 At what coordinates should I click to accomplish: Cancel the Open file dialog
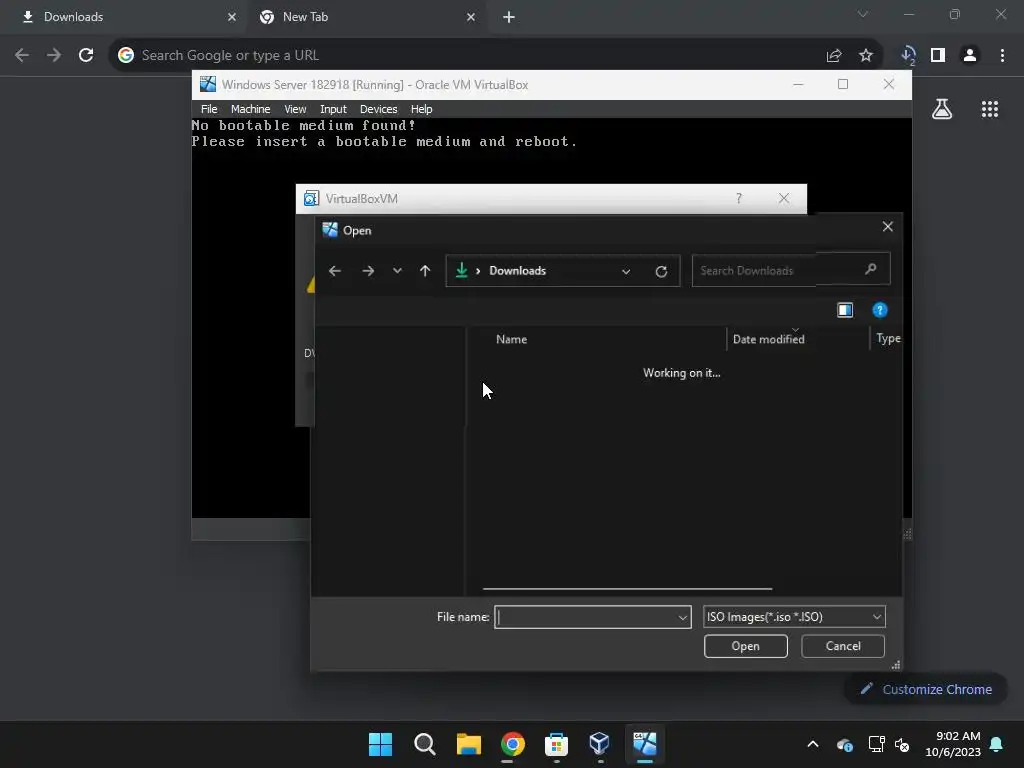[842, 647]
